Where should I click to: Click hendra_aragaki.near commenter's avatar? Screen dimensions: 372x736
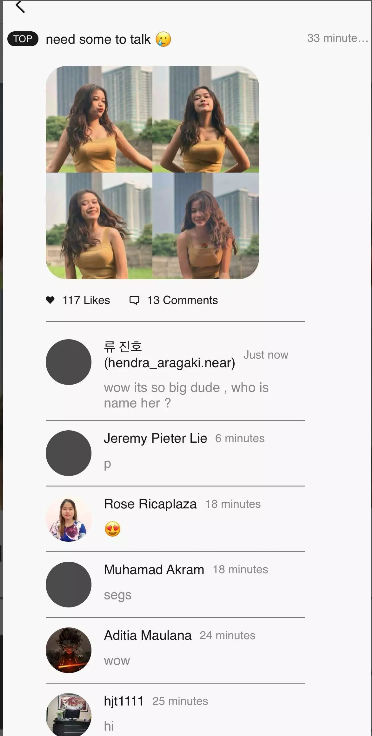pos(68,362)
